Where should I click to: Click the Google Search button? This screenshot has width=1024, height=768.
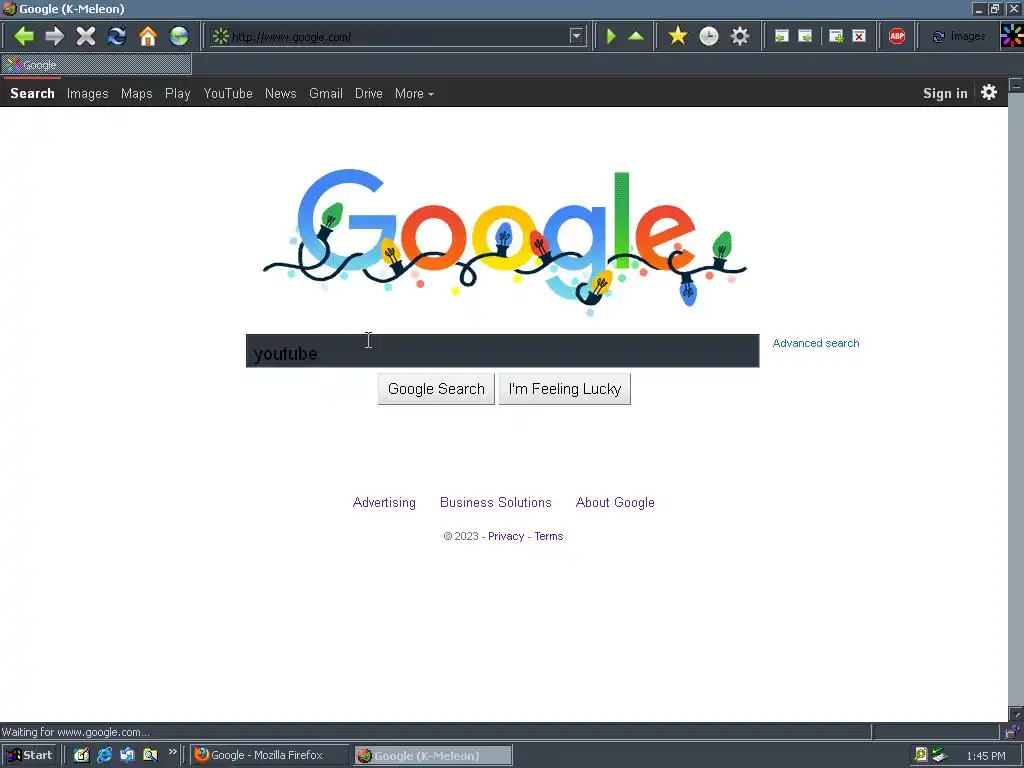point(436,389)
